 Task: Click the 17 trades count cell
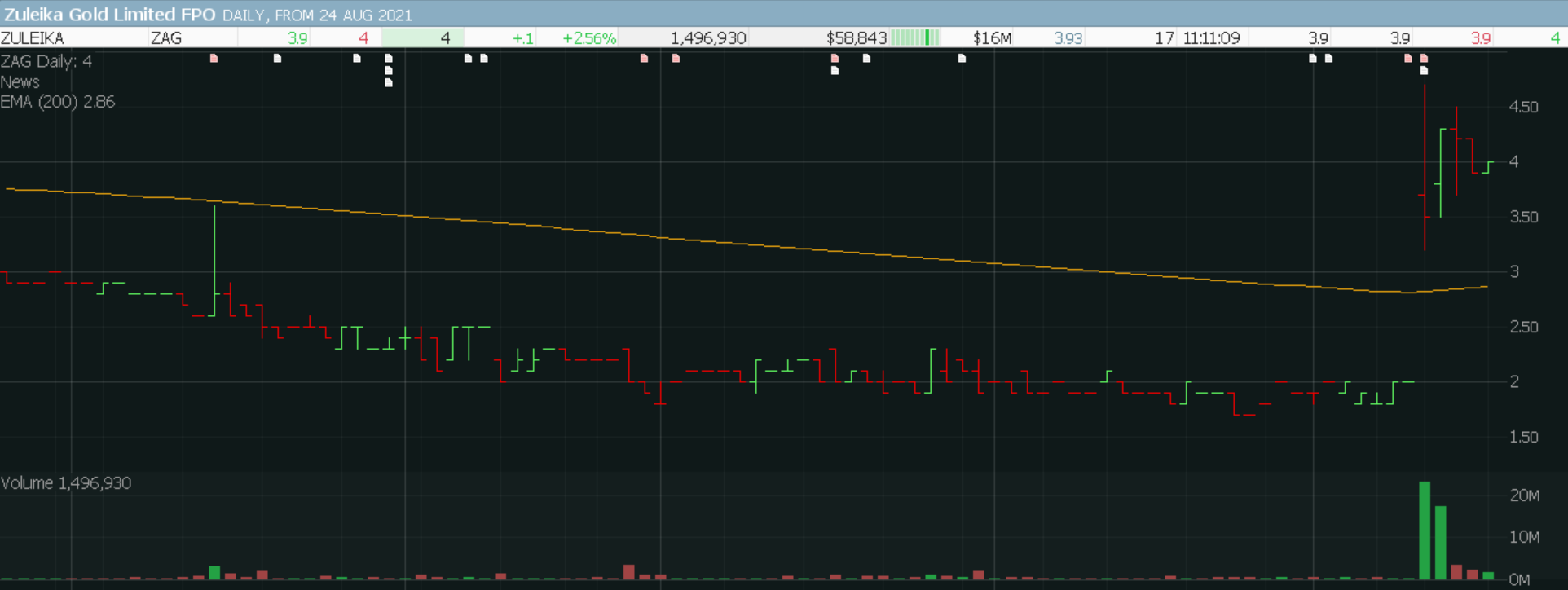coord(1165,38)
